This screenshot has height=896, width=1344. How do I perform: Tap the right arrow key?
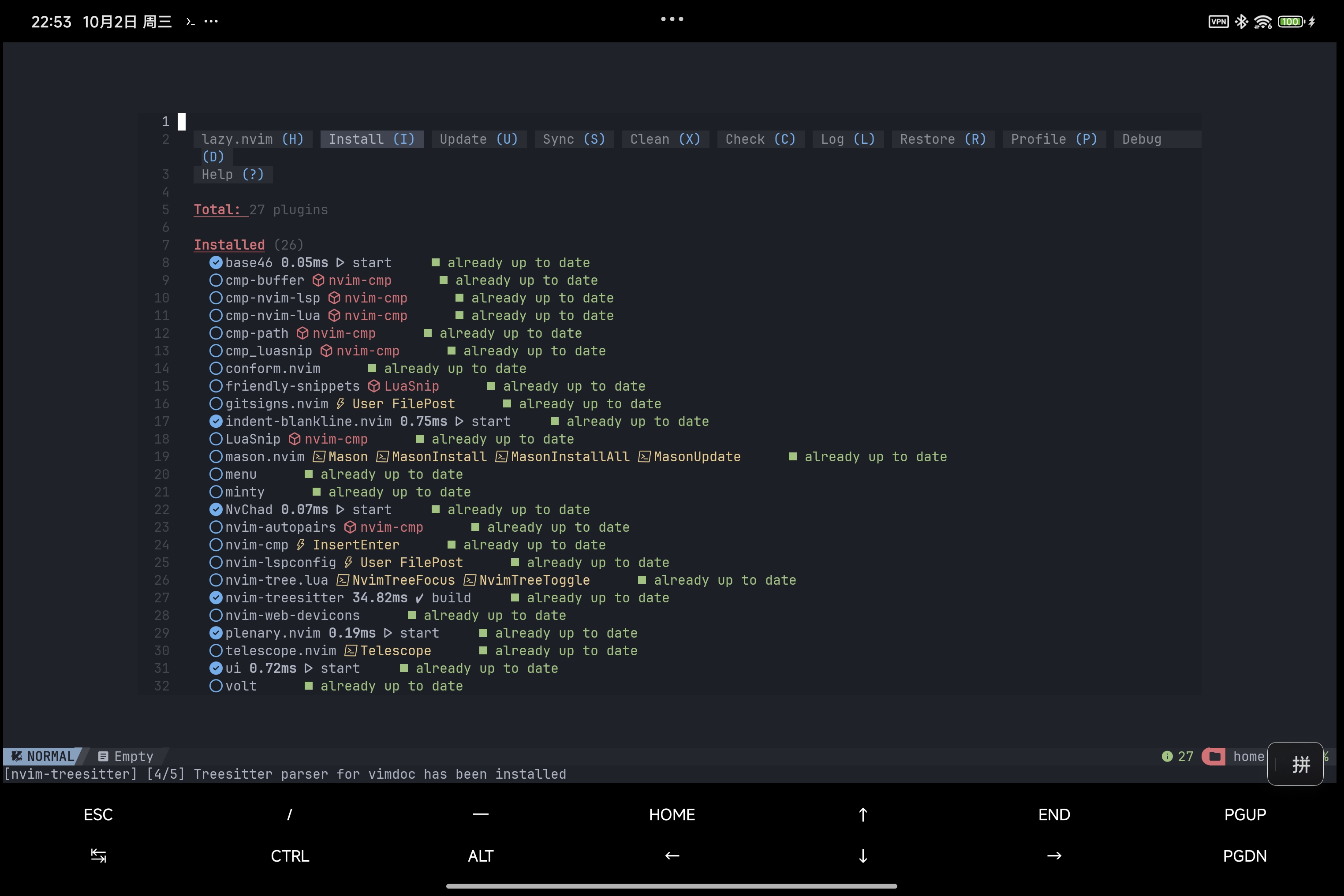(x=1054, y=856)
